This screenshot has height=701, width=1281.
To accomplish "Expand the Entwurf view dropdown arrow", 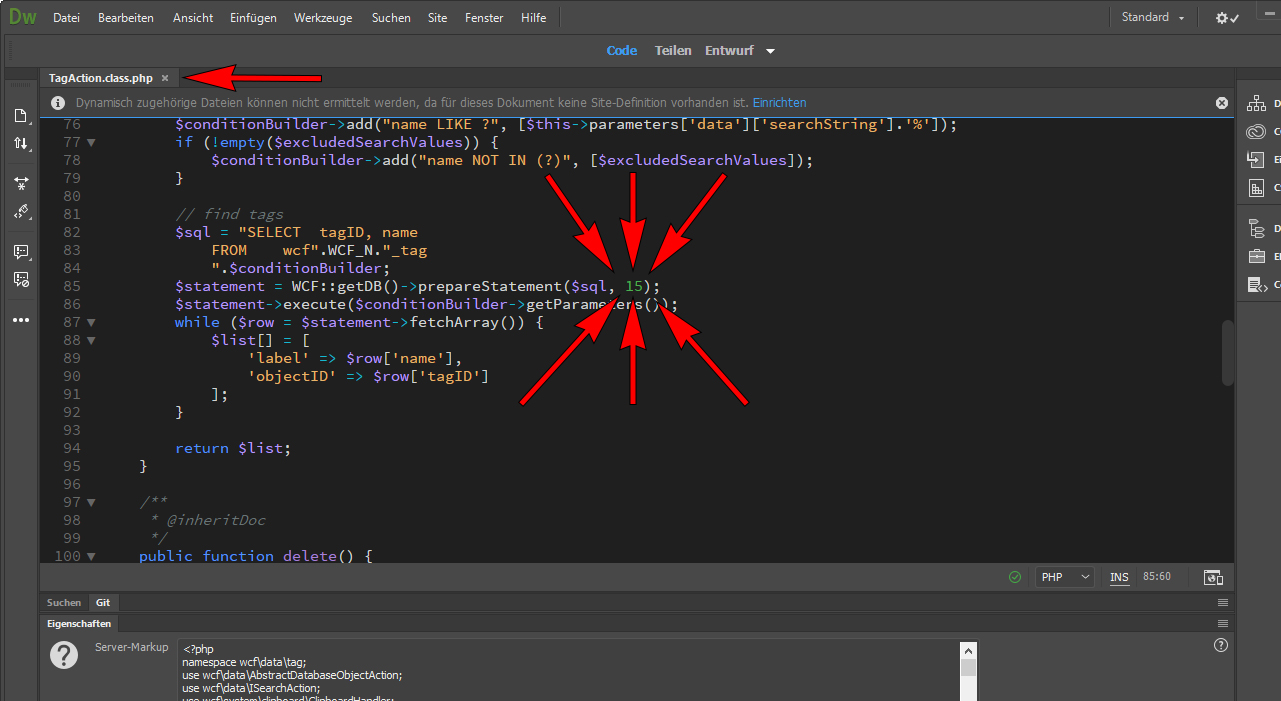I will [x=771, y=51].
